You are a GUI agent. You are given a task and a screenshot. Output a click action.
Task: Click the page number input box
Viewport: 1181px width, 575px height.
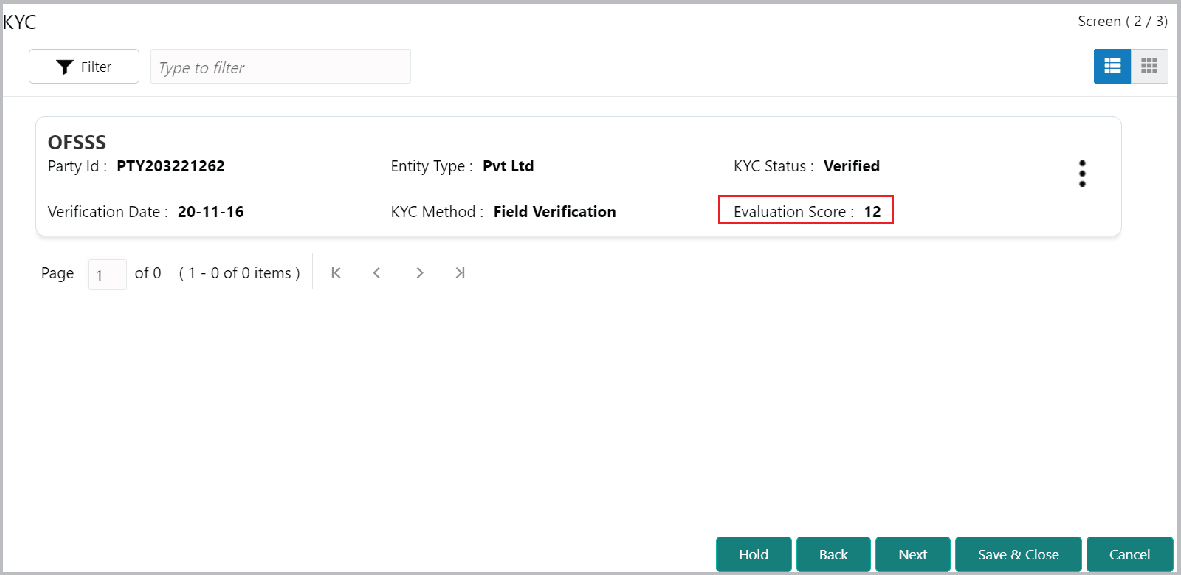click(x=107, y=274)
